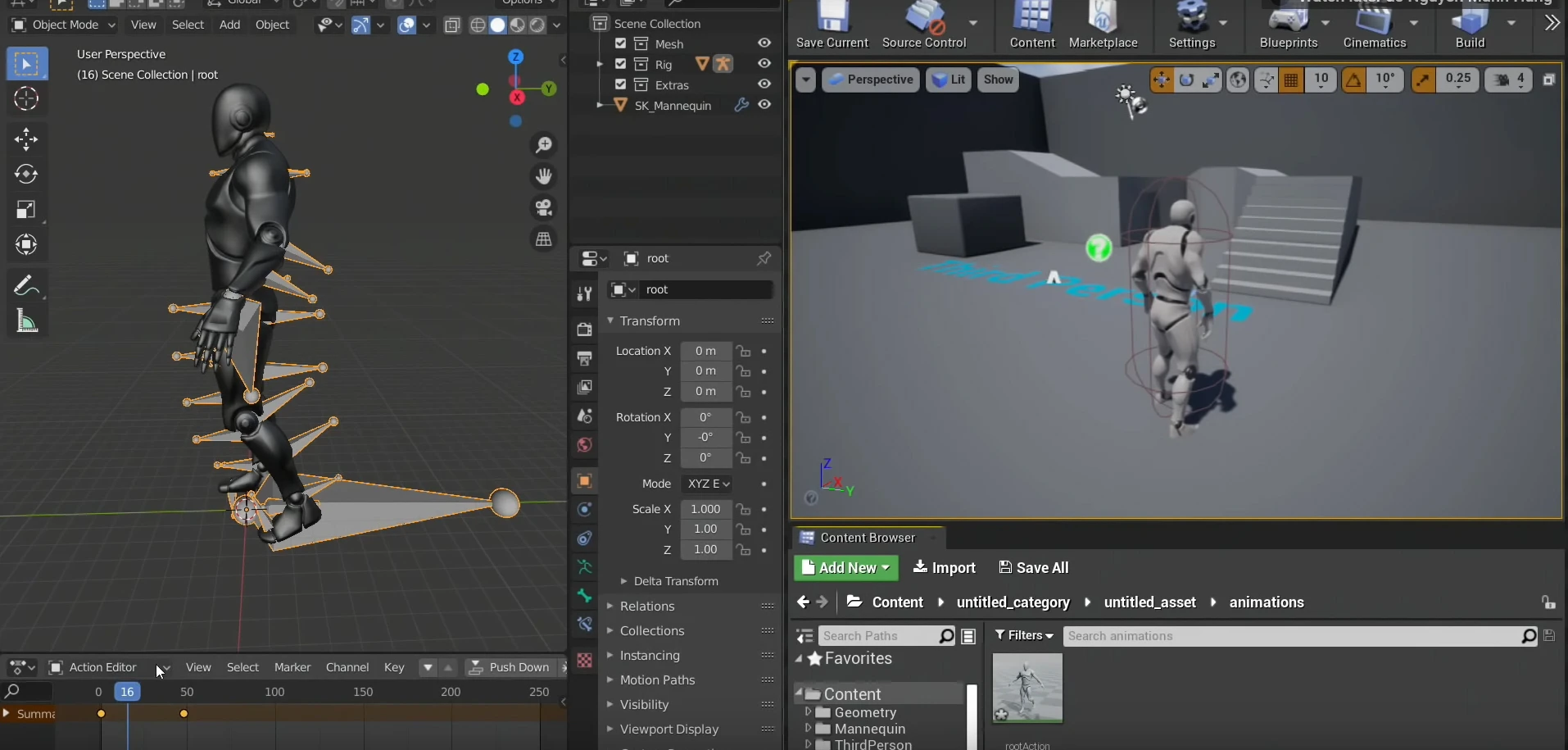Pick the Scale tool in Blender
Viewport: 1568px width, 750px height.
click(26, 209)
